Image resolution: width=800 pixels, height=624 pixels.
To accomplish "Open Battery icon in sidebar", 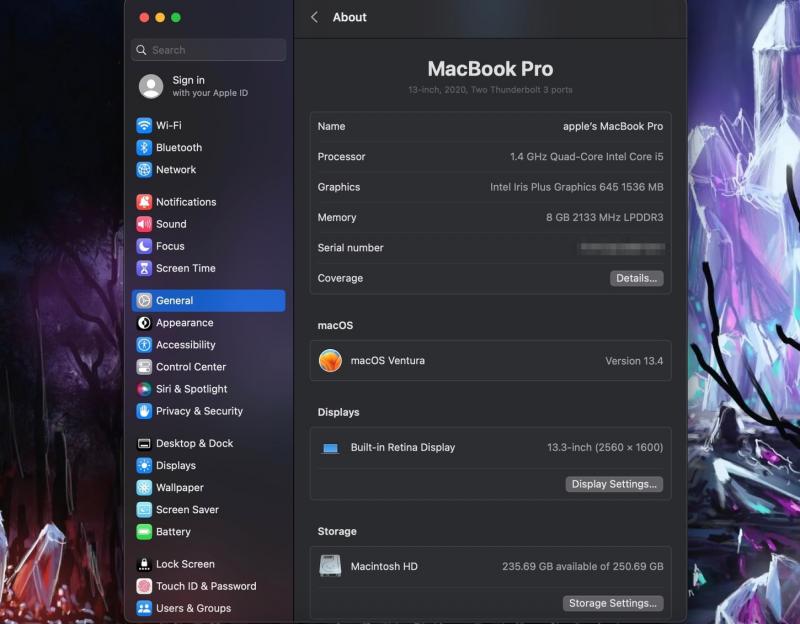I will tap(144, 532).
